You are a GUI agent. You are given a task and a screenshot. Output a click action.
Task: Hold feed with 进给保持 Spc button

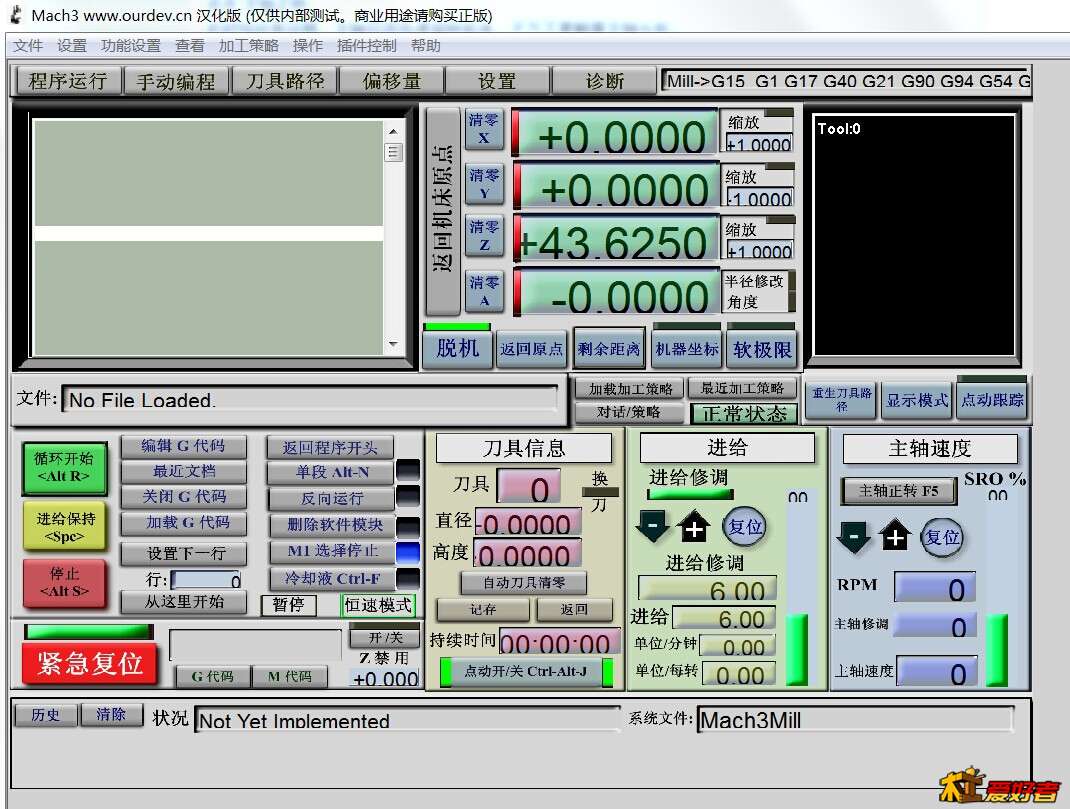65,526
